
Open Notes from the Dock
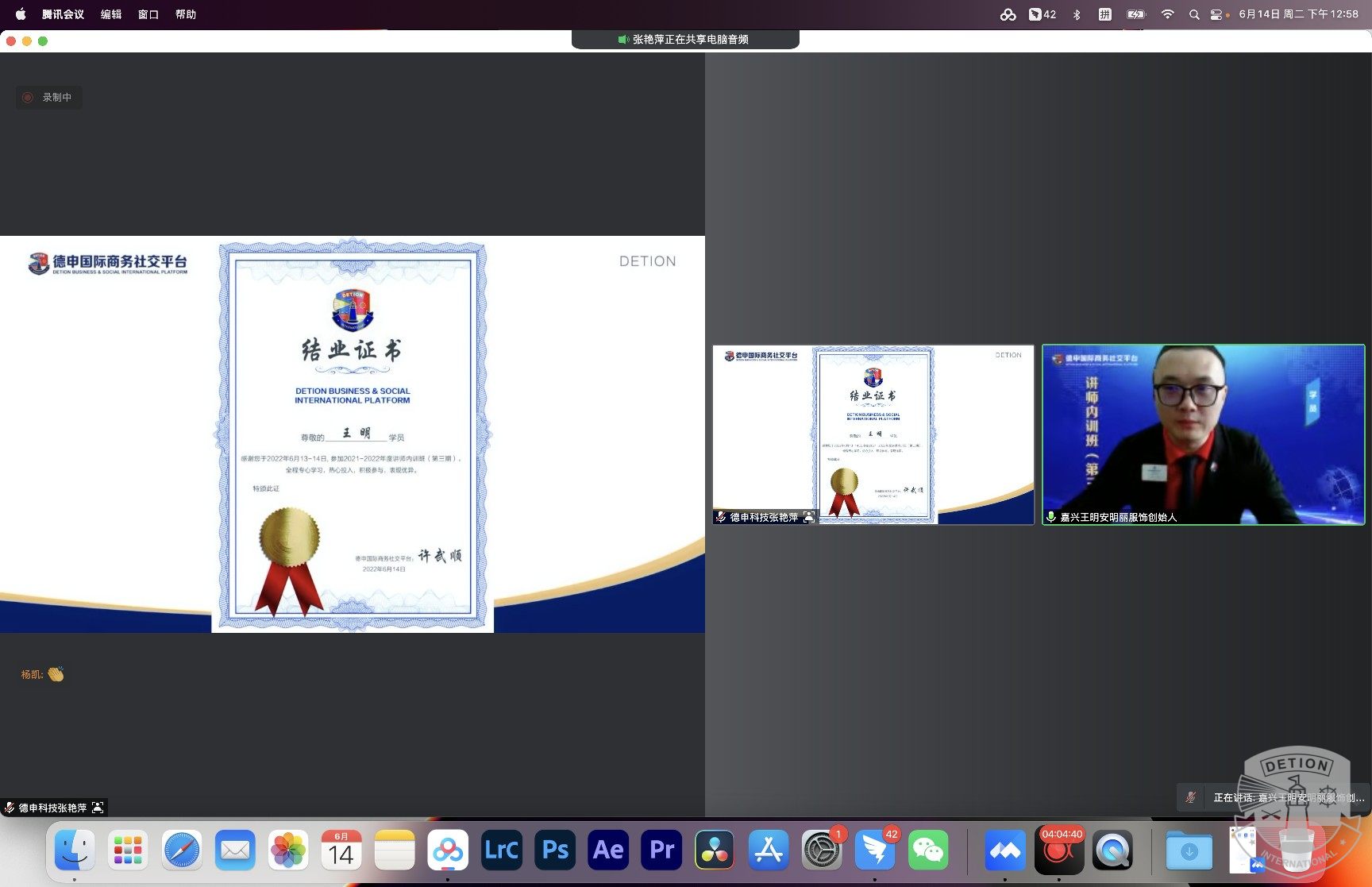click(395, 850)
